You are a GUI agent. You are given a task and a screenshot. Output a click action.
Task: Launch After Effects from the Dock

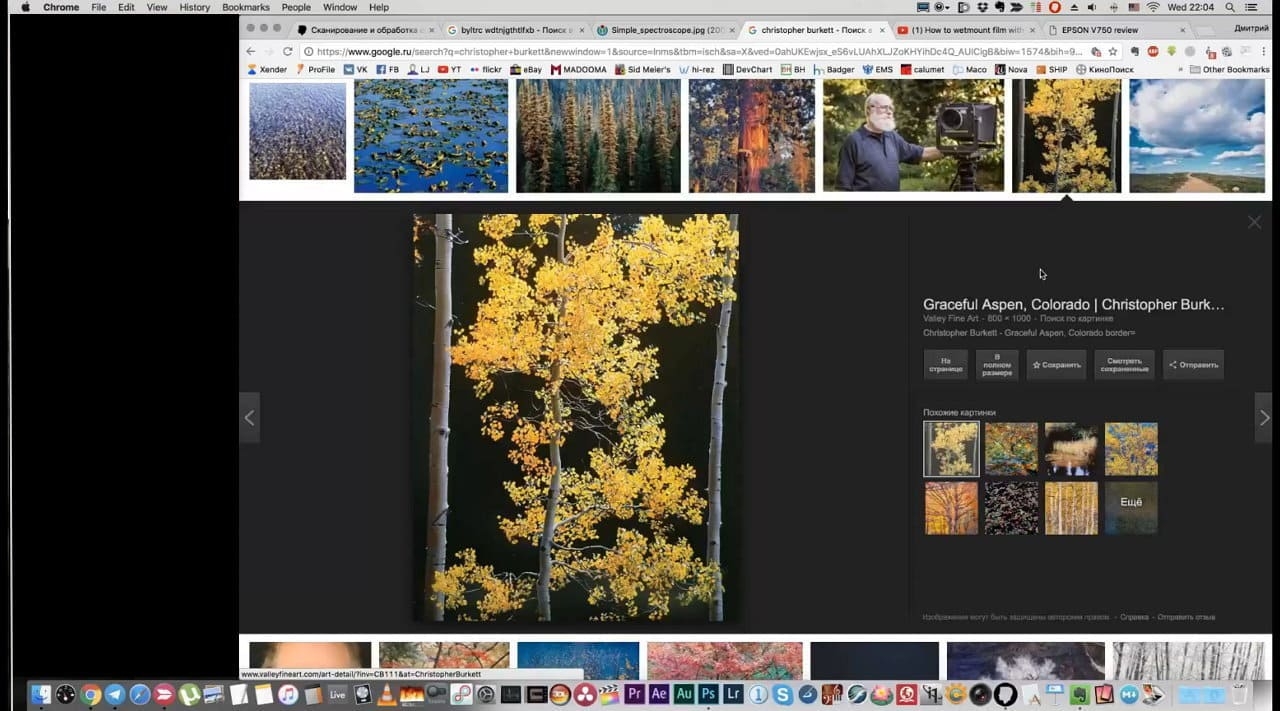click(659, 693)
